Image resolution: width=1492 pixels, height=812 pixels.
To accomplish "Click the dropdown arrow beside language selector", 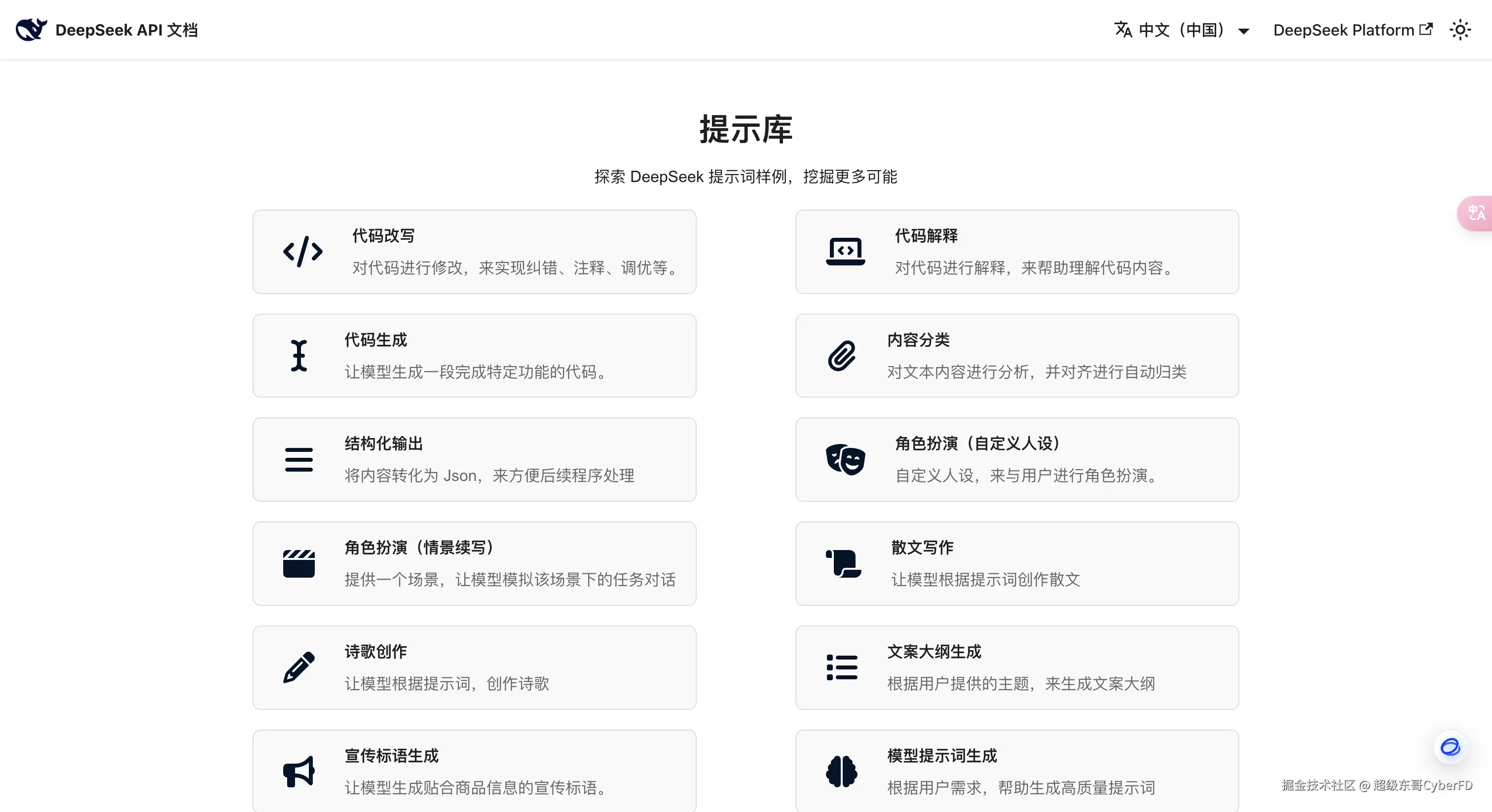I will (1243, 31).
